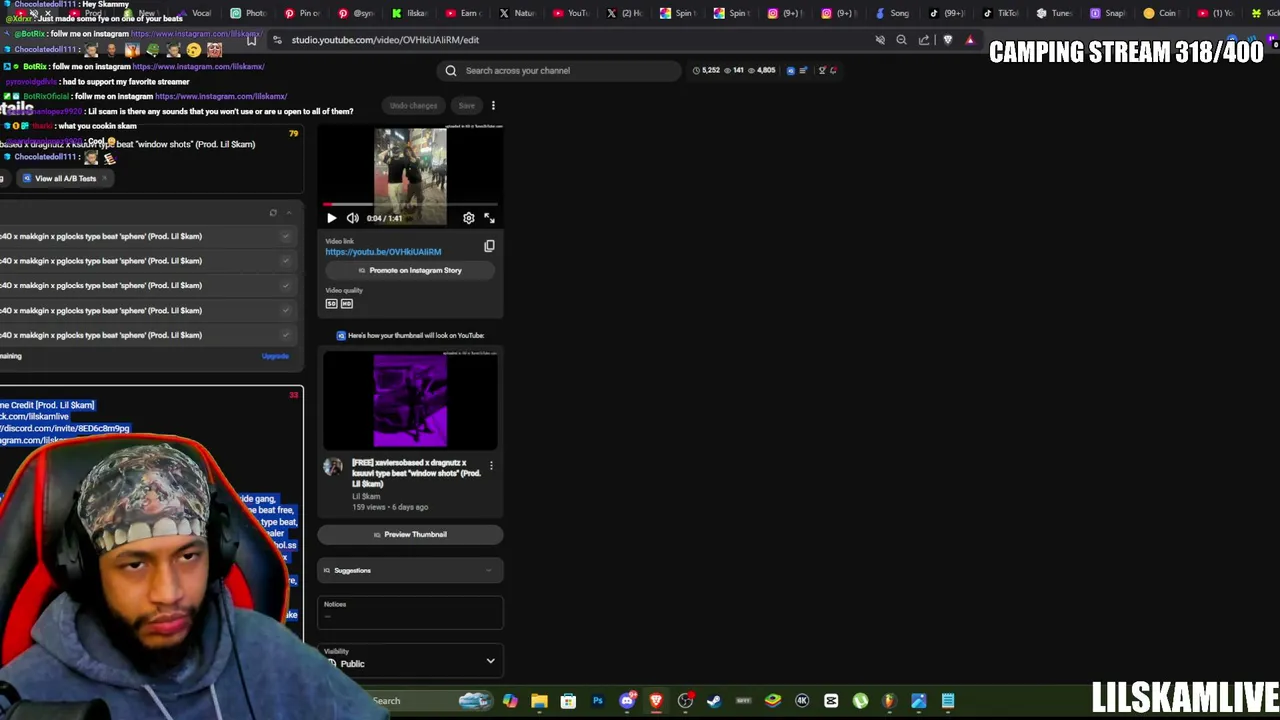Click the Undo changes button
Screen dimensions: 1280x720
click(414, 105)
